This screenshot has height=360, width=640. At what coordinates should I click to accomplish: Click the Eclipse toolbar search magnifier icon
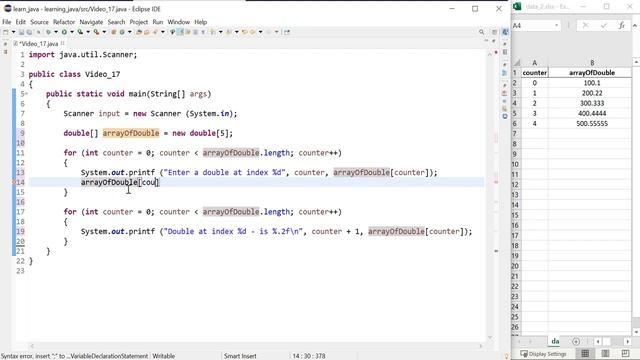tap(482, 32)
